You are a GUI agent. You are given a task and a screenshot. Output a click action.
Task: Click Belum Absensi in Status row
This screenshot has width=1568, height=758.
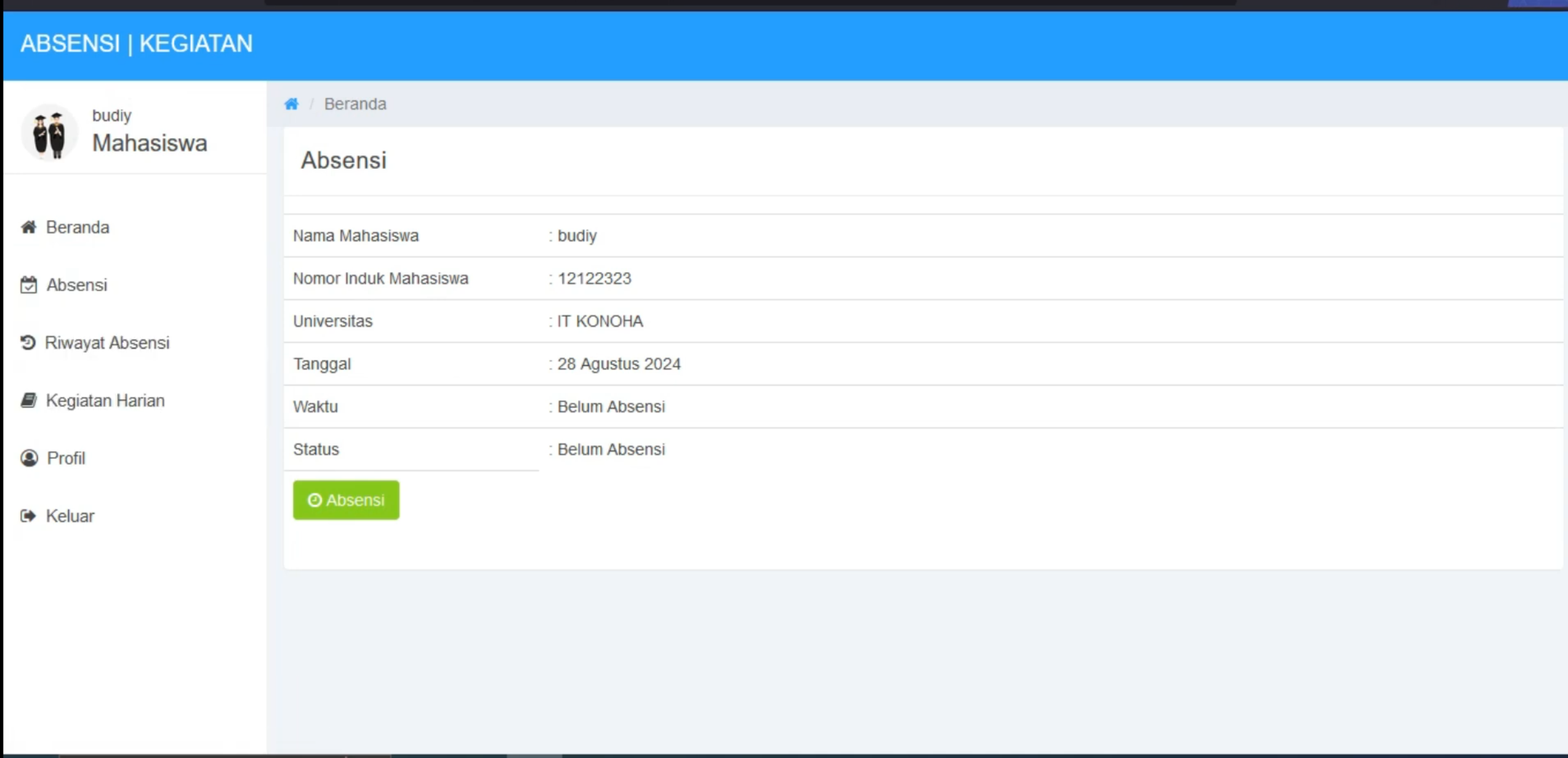(x=611, y=450)
